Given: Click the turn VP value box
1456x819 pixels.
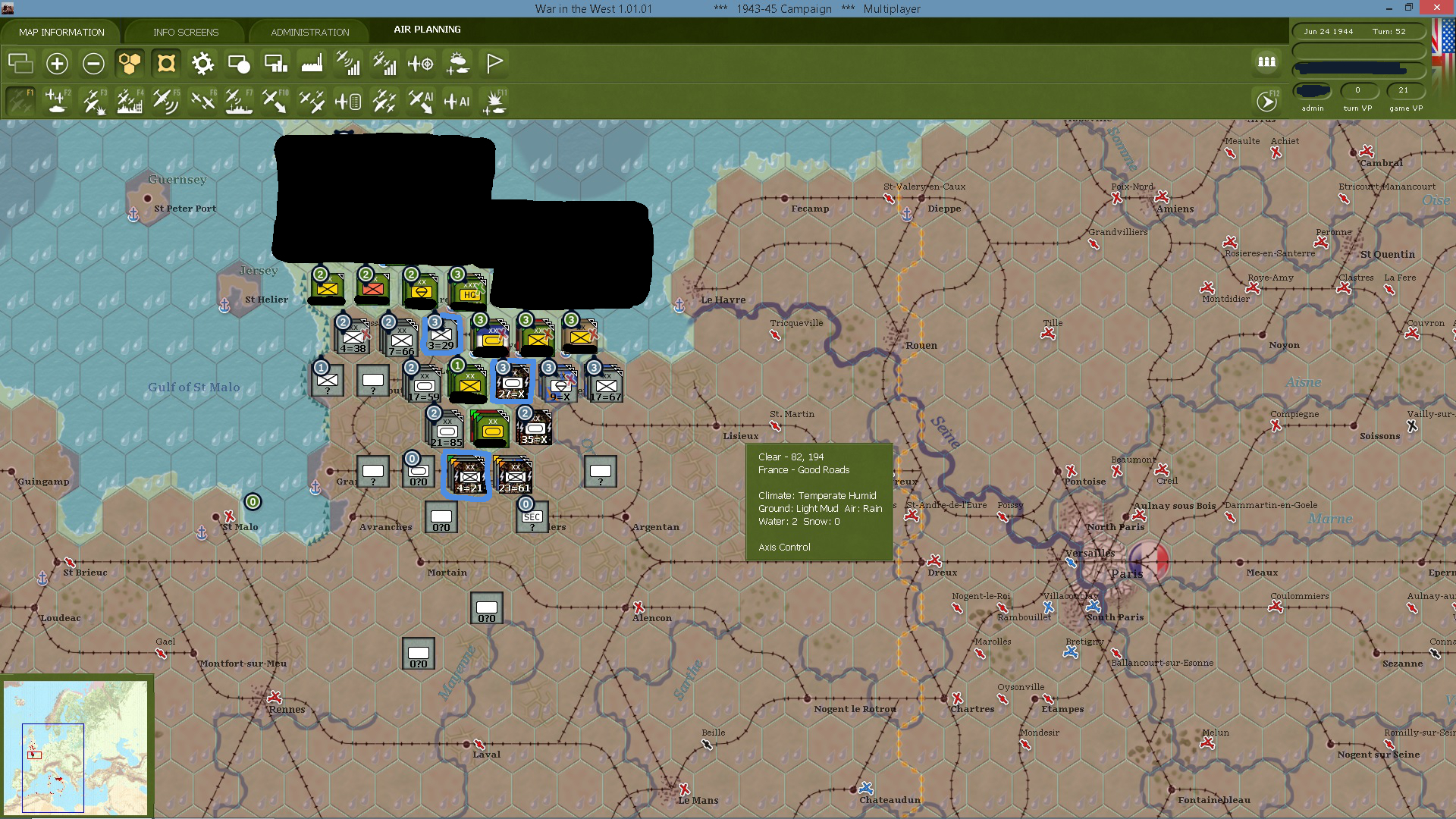Looking at the screenshot, I should (1357, 90).
